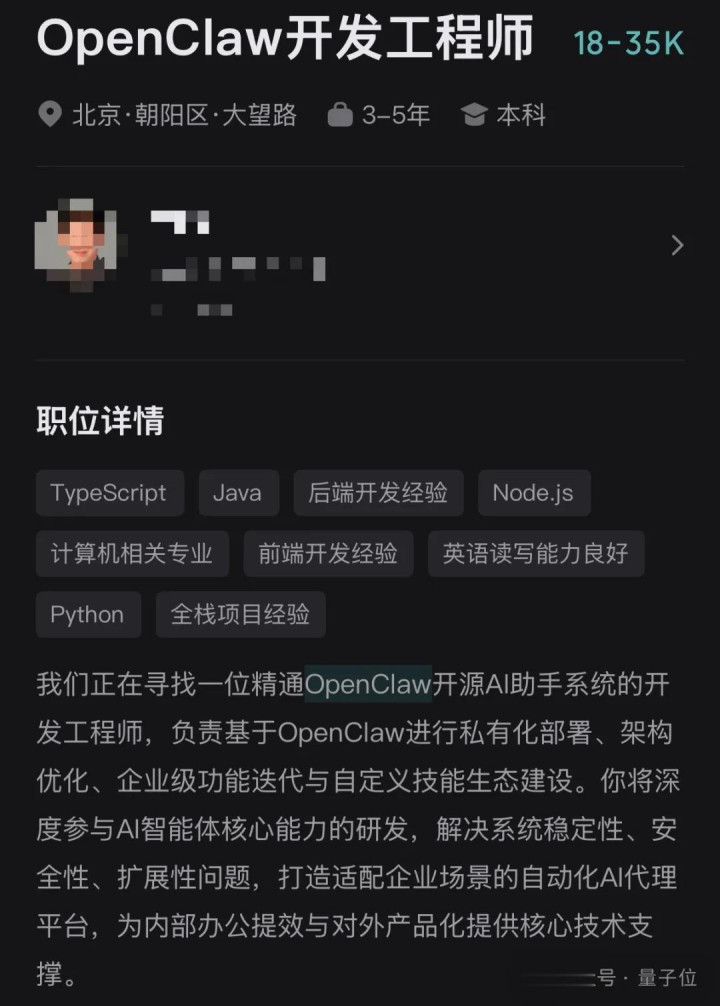This screenshot has height=1006, width=720.
Task: Tap the OpenClaw开发工程师 job title
Action: pos(285,38)
